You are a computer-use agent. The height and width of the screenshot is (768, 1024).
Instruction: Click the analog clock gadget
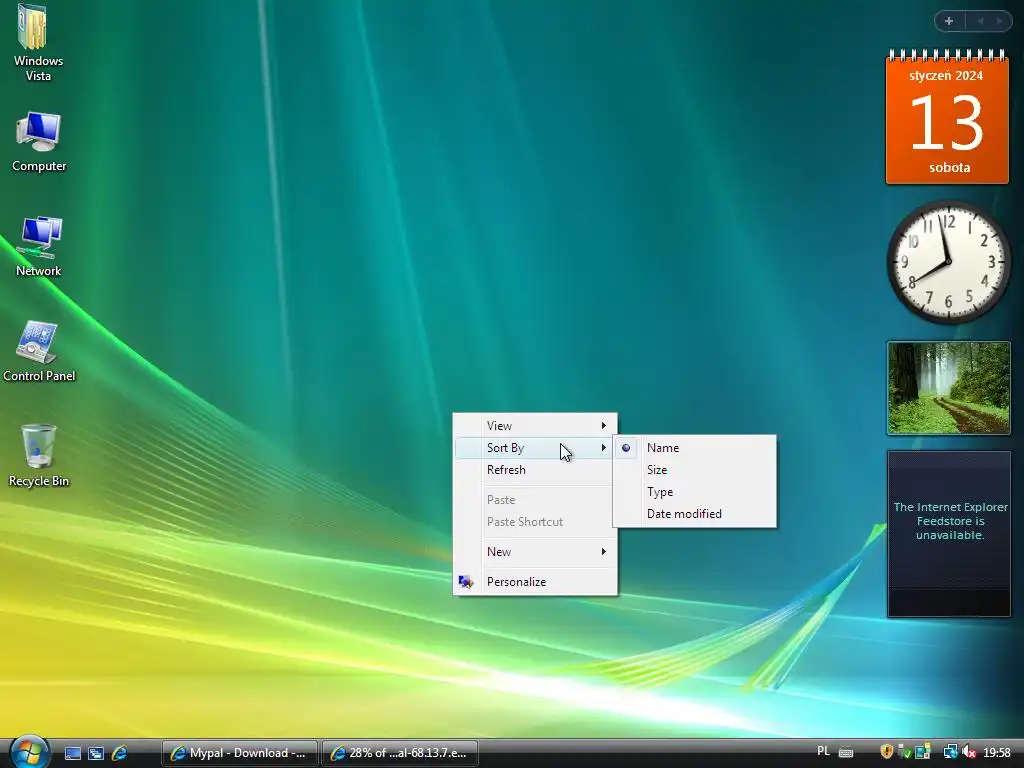click(x=948, y=261)
